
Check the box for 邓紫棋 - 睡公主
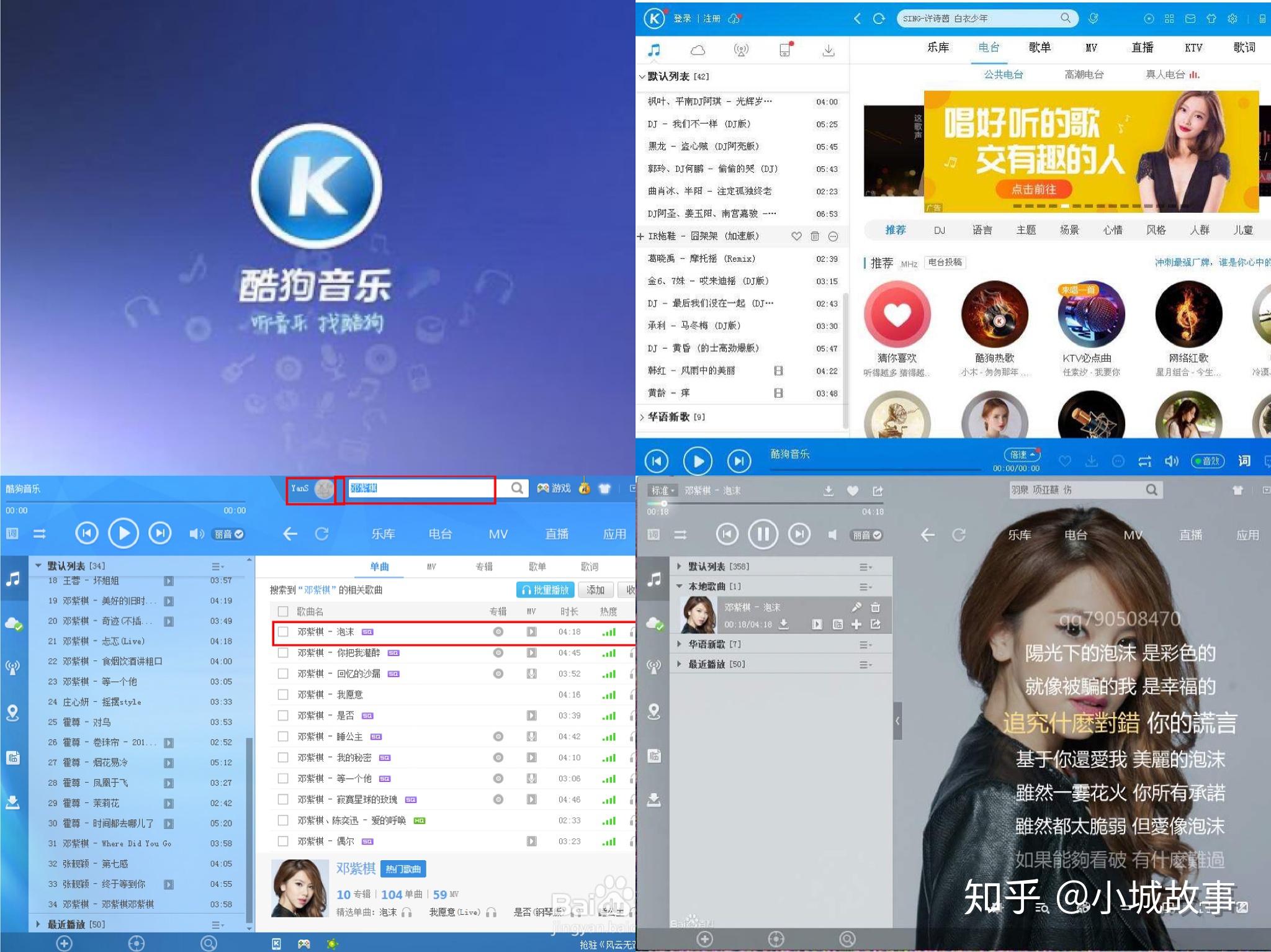[x=283, y=737]
